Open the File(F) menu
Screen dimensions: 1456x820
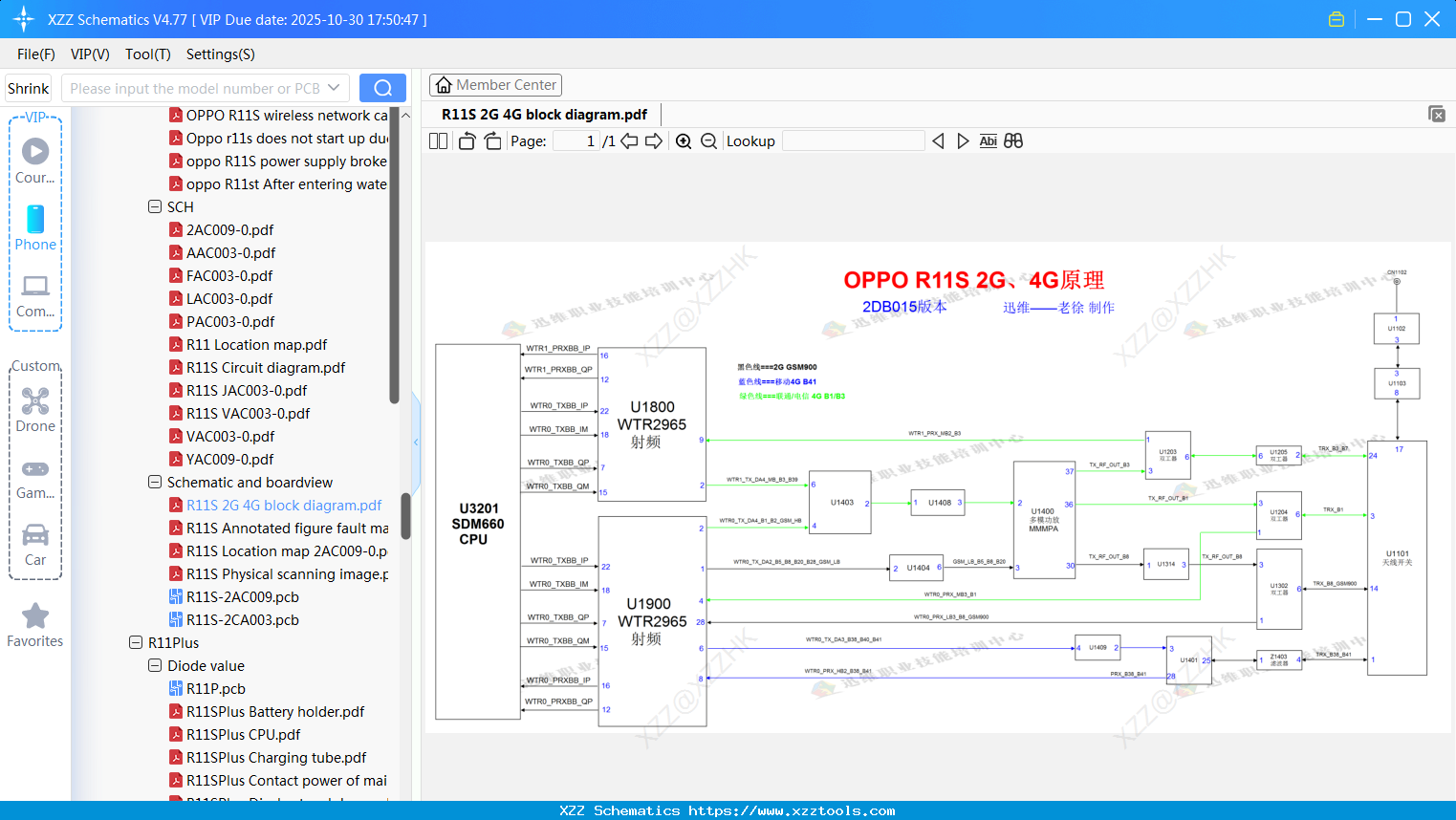click(x=36, y=54)
